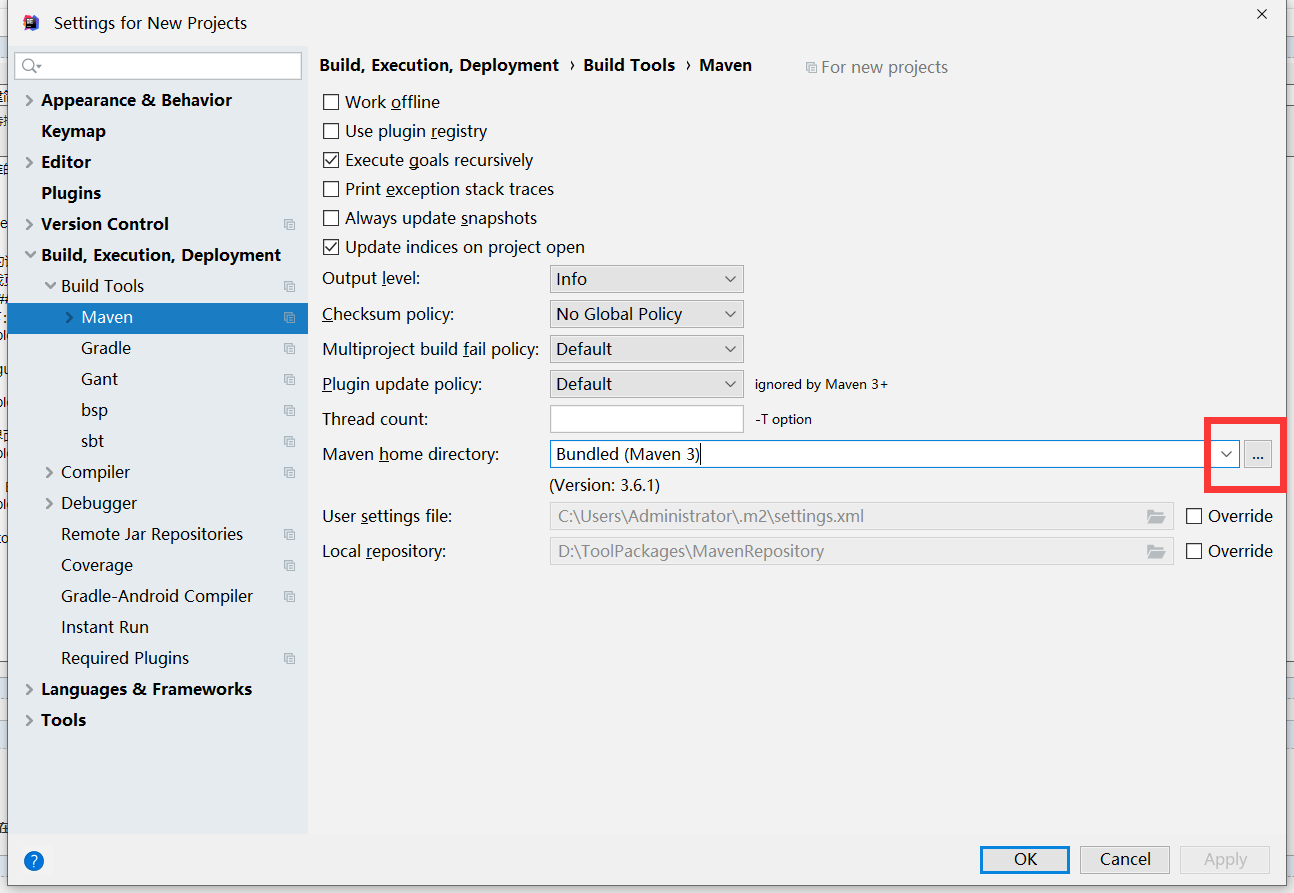Click project-level icon beside Version Control
This screenshot has height=893, width=1294.
coord(290,225)
